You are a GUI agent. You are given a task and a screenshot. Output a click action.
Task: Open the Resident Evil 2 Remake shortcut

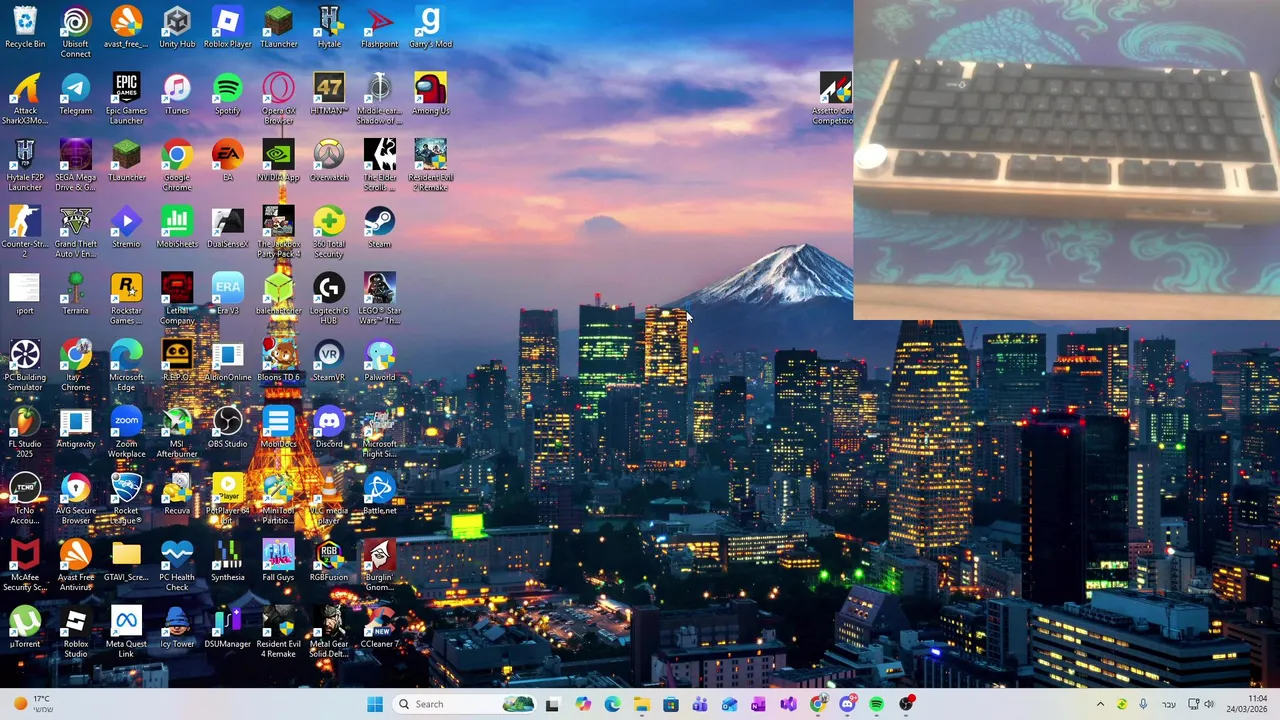[430, 165]
